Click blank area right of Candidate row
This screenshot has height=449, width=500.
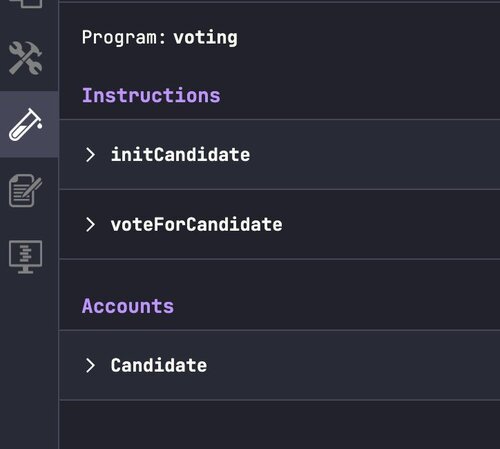click(x=353, y=365)
